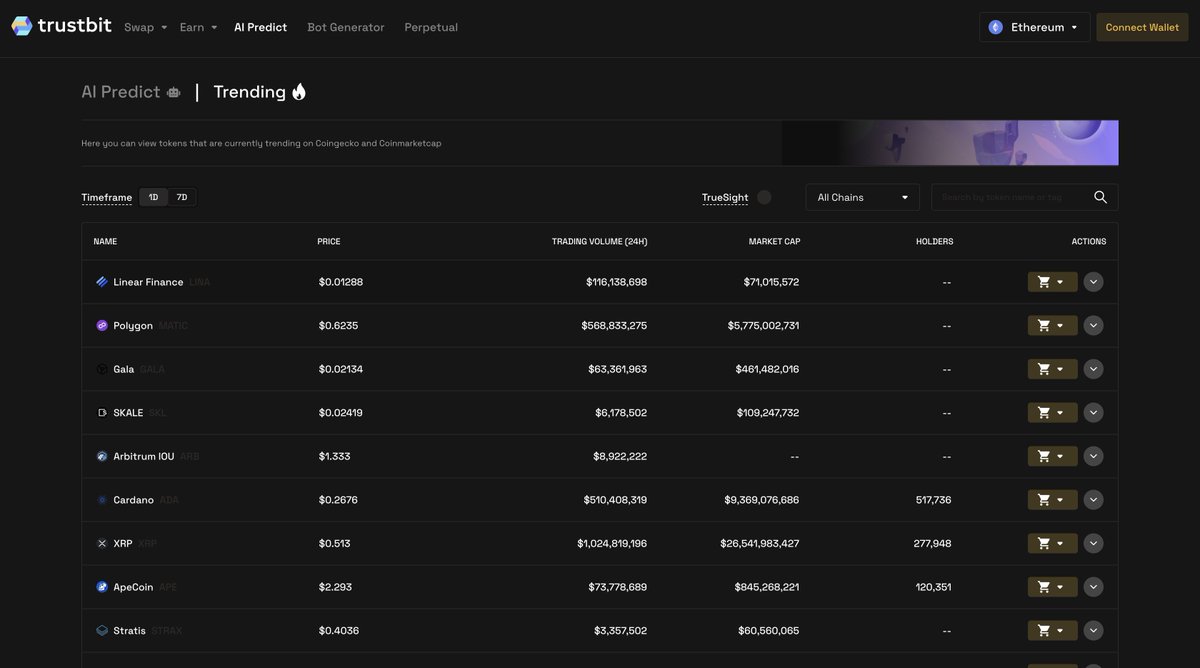Expand the XRP row details

point(1094,544)
